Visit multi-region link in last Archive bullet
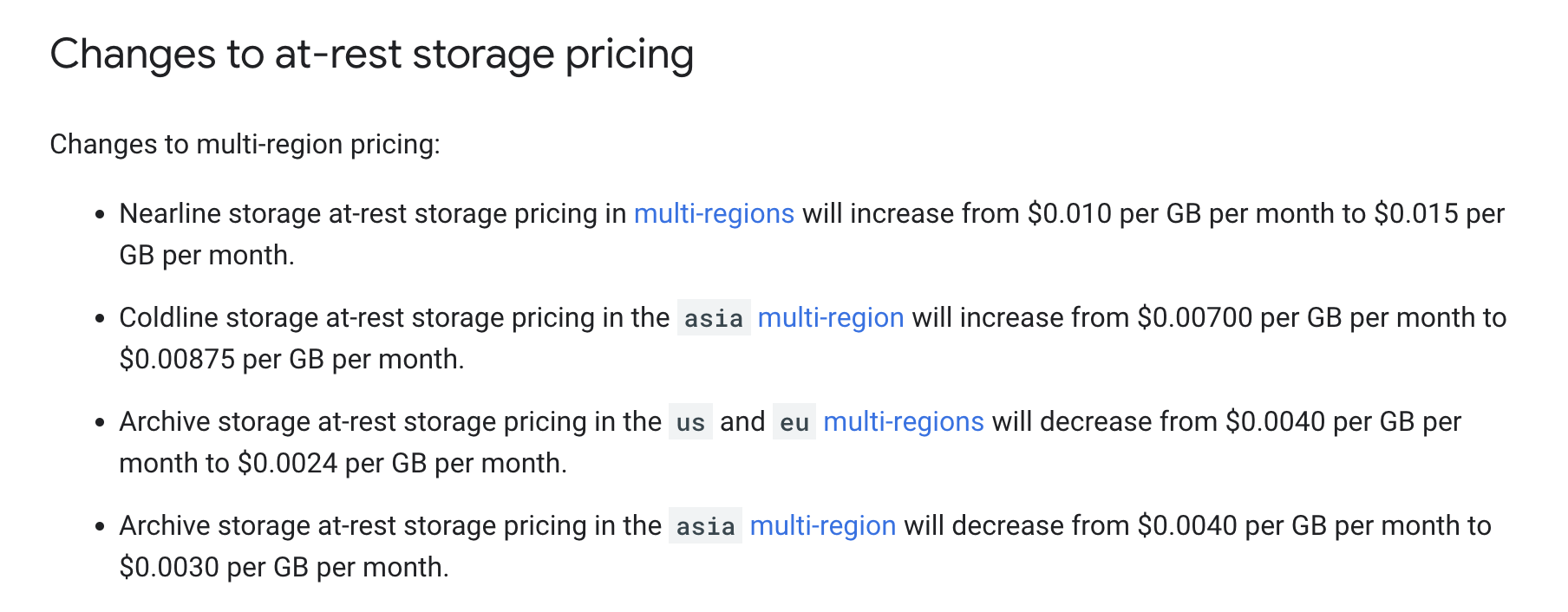This screenshot has width=1568, height=612. point(823,525)
